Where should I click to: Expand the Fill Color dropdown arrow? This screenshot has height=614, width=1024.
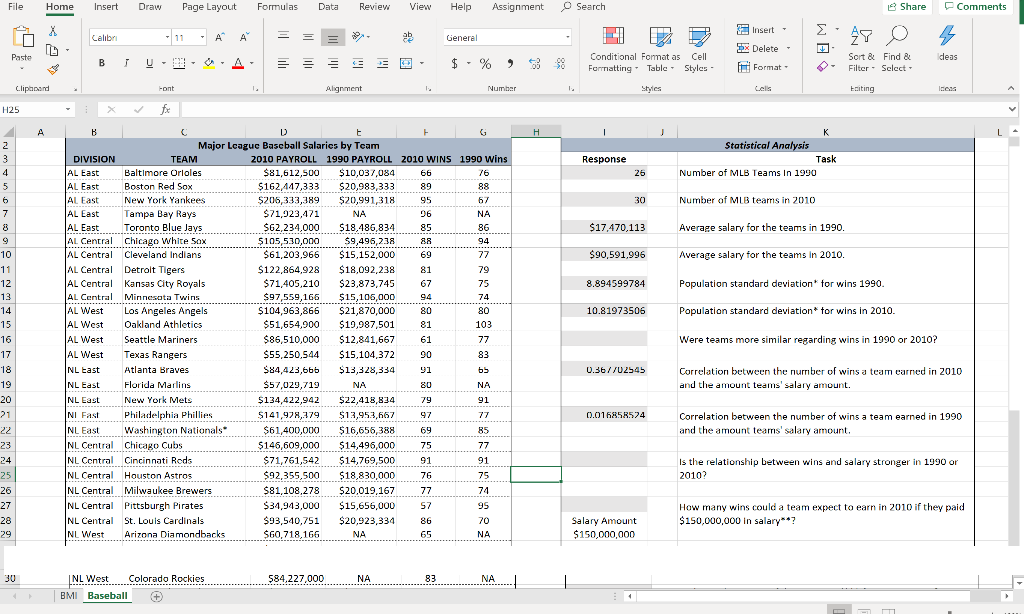[222, 61]
